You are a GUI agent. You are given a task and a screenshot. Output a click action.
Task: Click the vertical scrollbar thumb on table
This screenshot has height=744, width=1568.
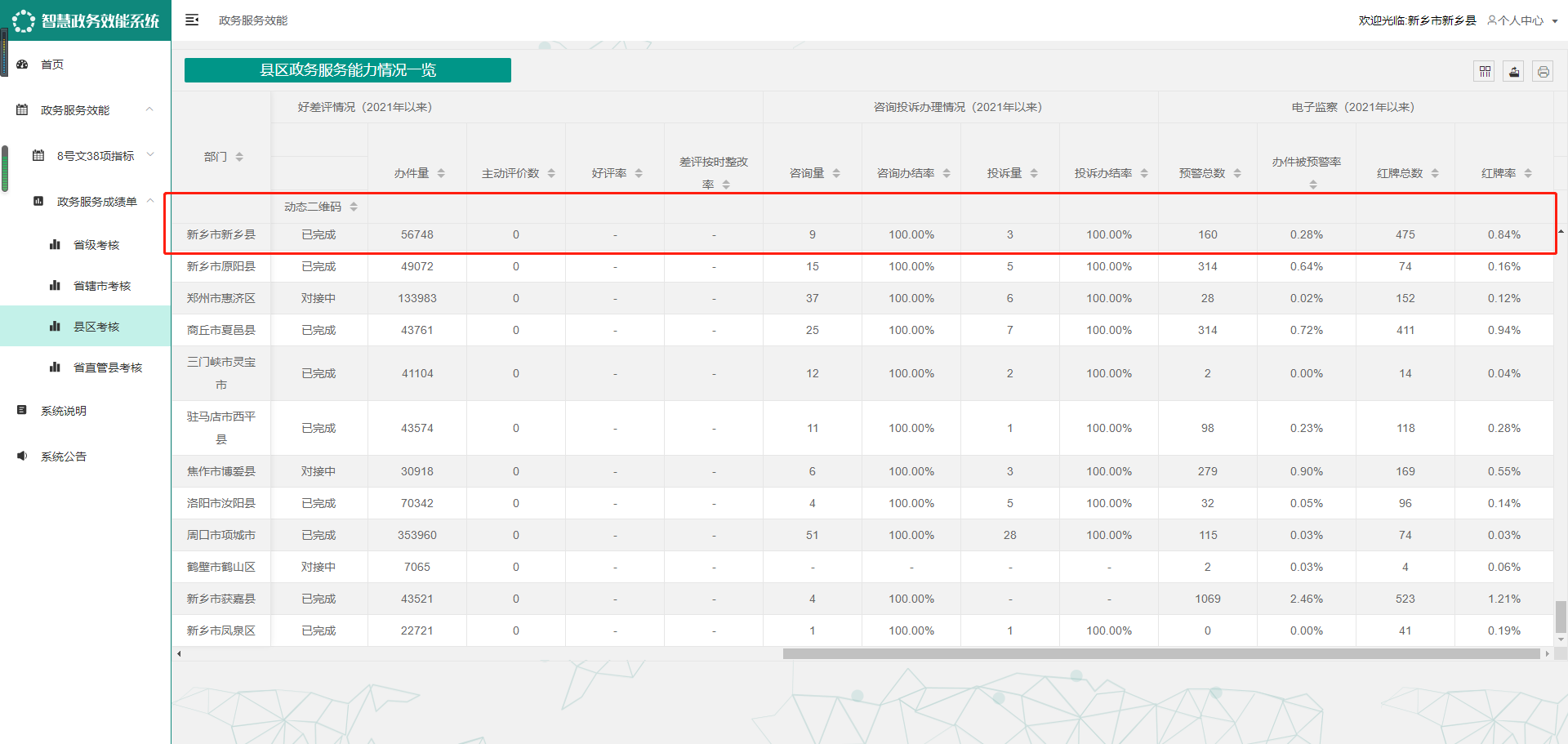point(1561,617)
